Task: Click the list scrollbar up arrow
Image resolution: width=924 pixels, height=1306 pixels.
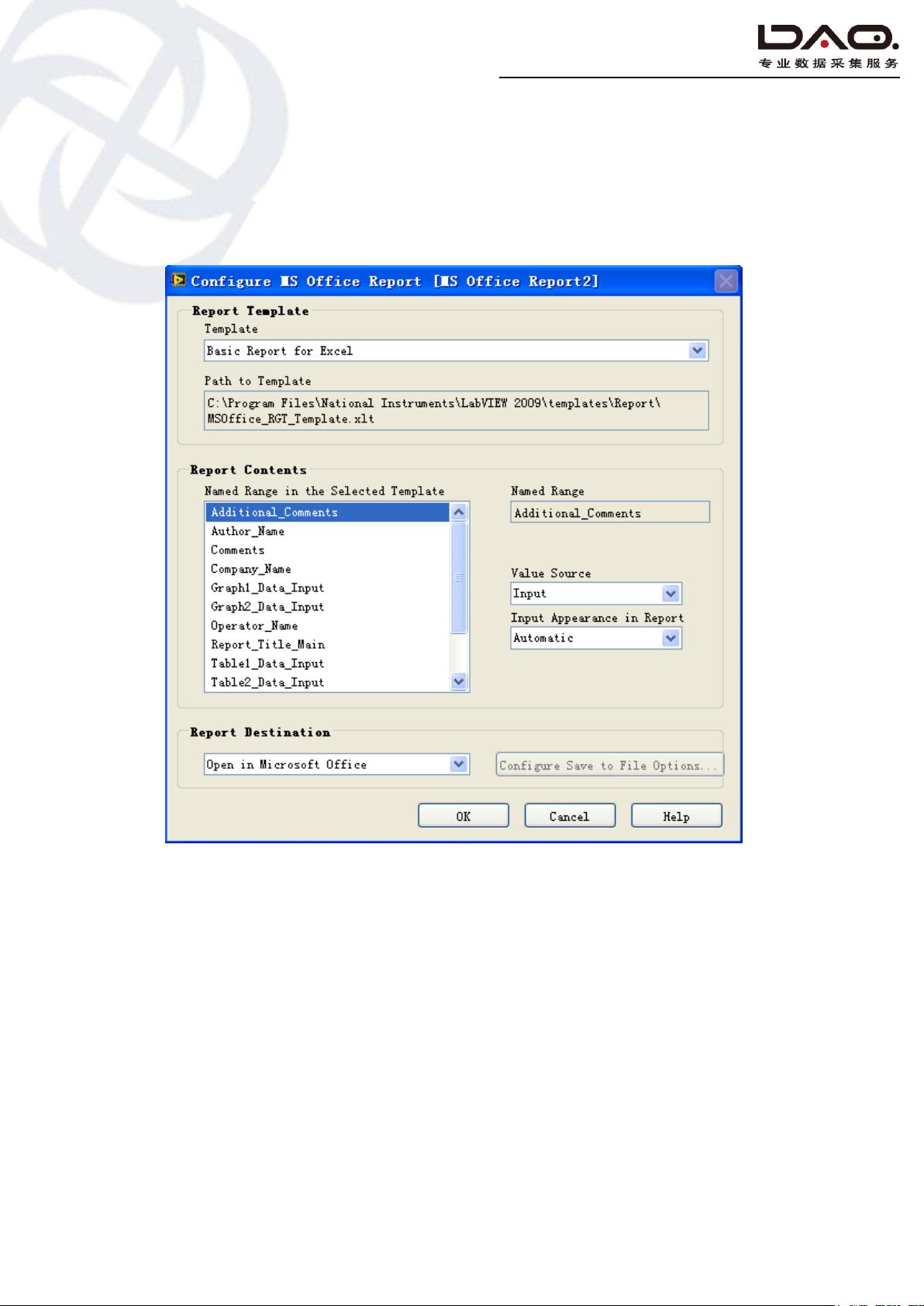Action: pos(459,512)
